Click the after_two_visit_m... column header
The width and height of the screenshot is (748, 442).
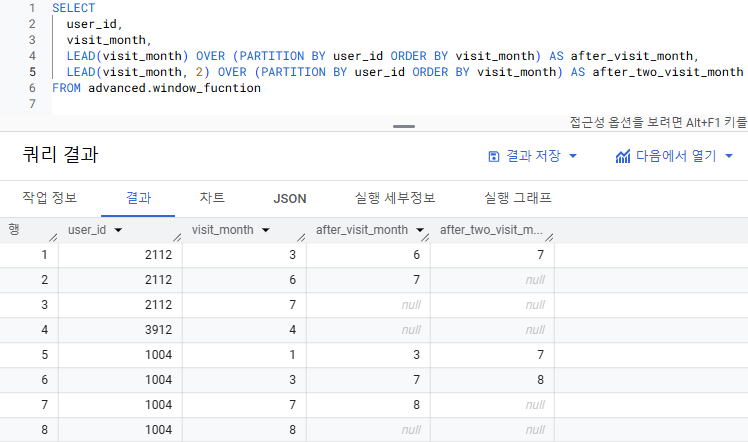point(491,230)
